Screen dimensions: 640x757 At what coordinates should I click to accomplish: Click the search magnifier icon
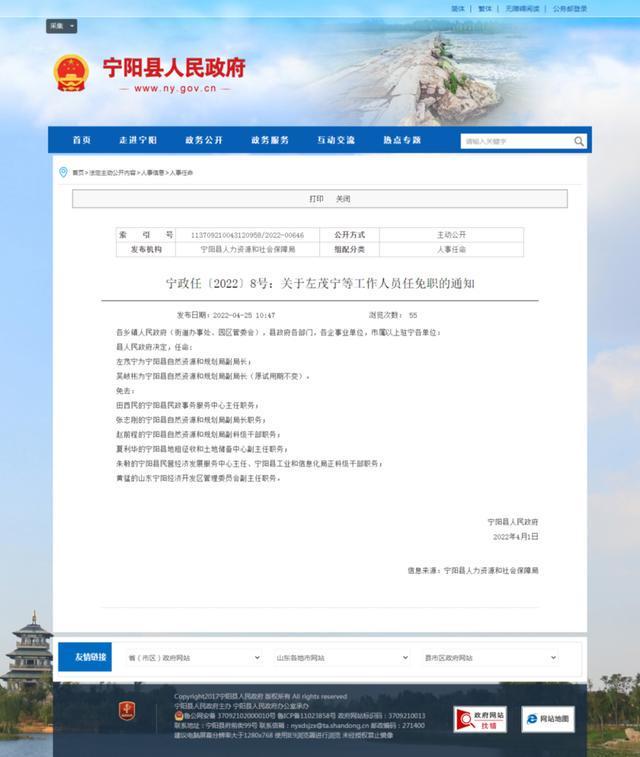[x=578, y=141]
